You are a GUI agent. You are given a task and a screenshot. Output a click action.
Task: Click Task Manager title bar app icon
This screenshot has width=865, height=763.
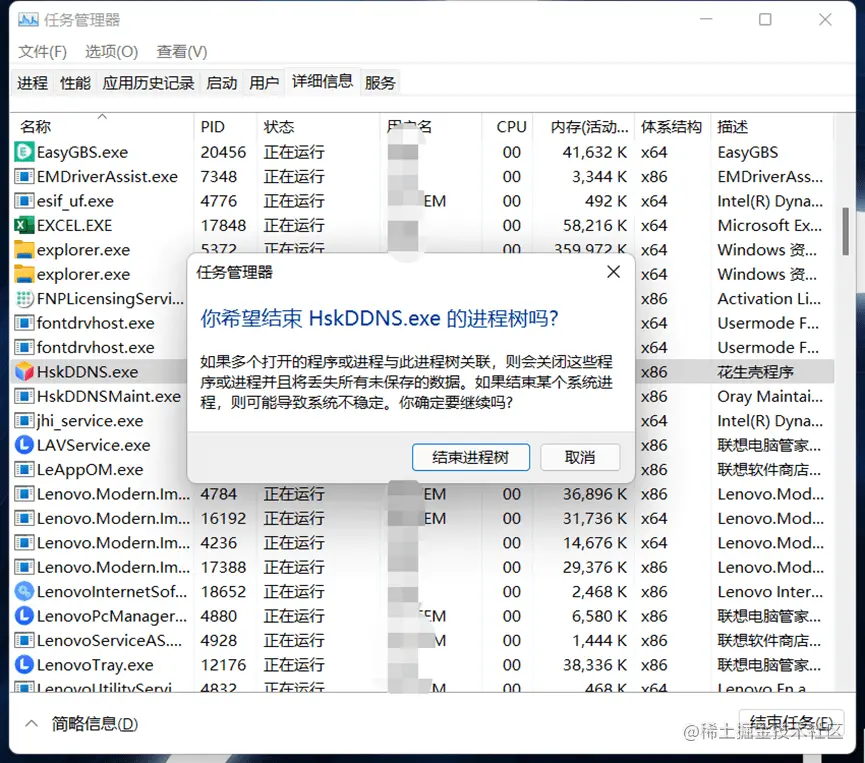pos(28,20)
